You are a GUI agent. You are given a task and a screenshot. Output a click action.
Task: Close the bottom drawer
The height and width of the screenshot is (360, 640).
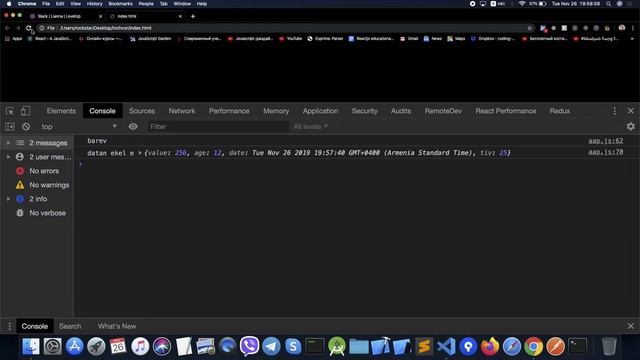[631, 326]
